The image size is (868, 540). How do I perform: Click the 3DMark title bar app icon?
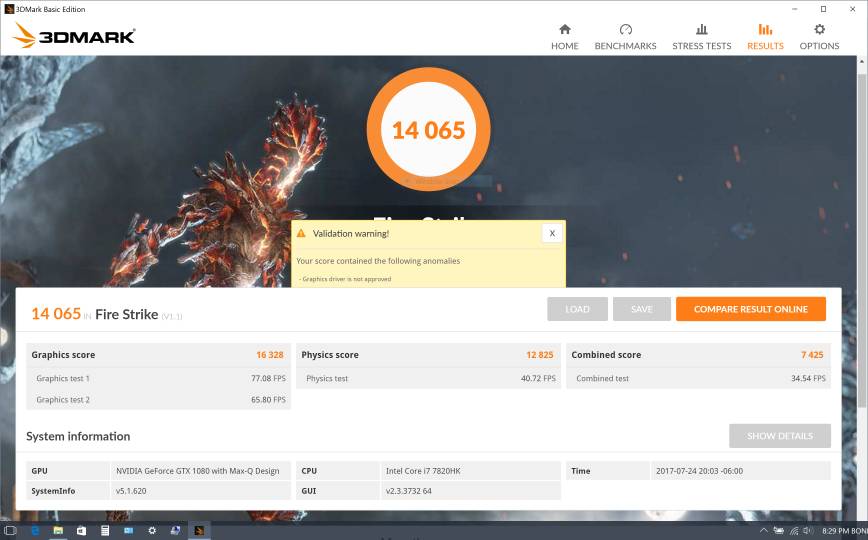pos(9,9)
